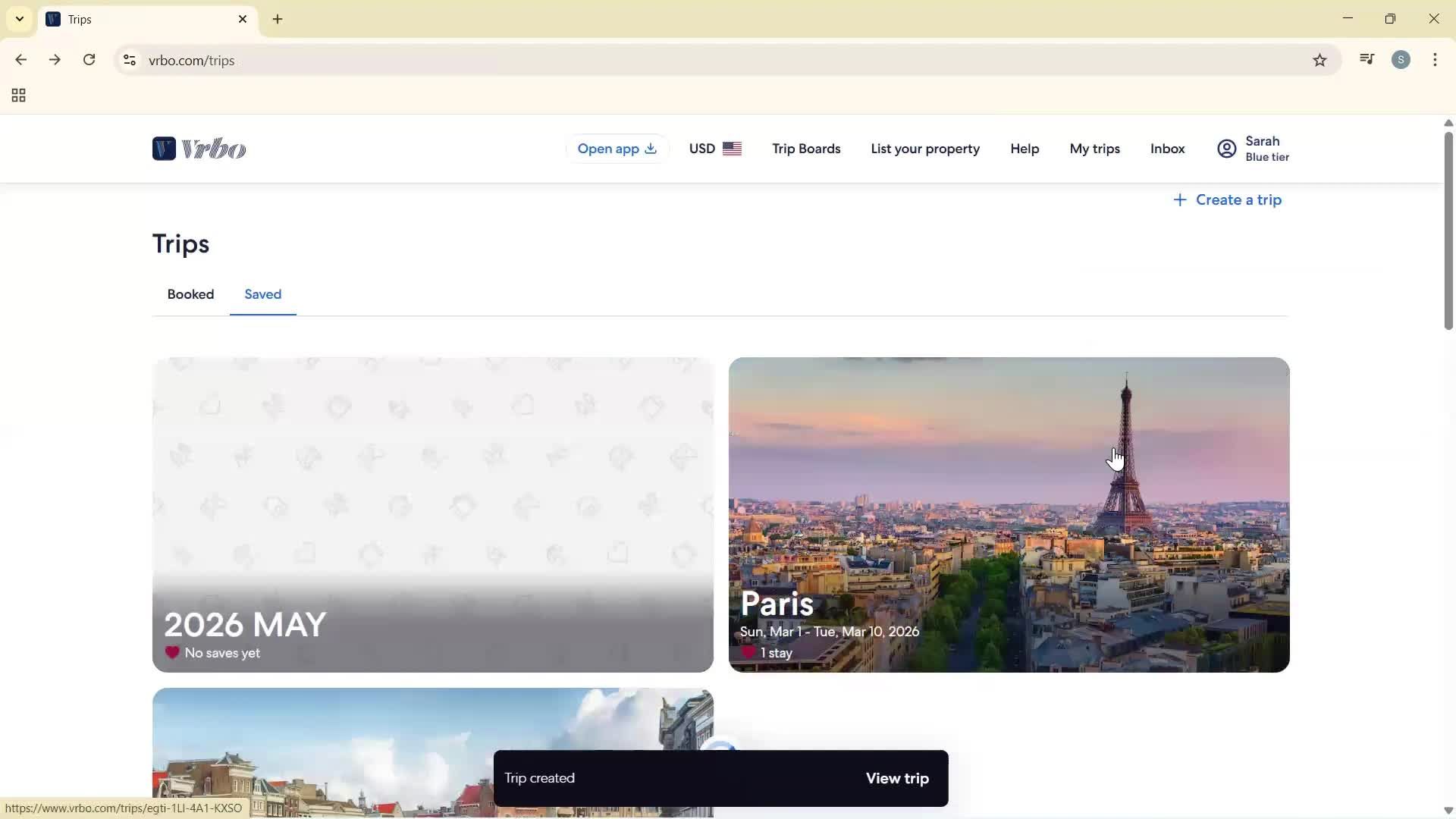This screenshot has height=819, width=1456.
Task: Switch to the Booked tab
Action: pos(190,294)
